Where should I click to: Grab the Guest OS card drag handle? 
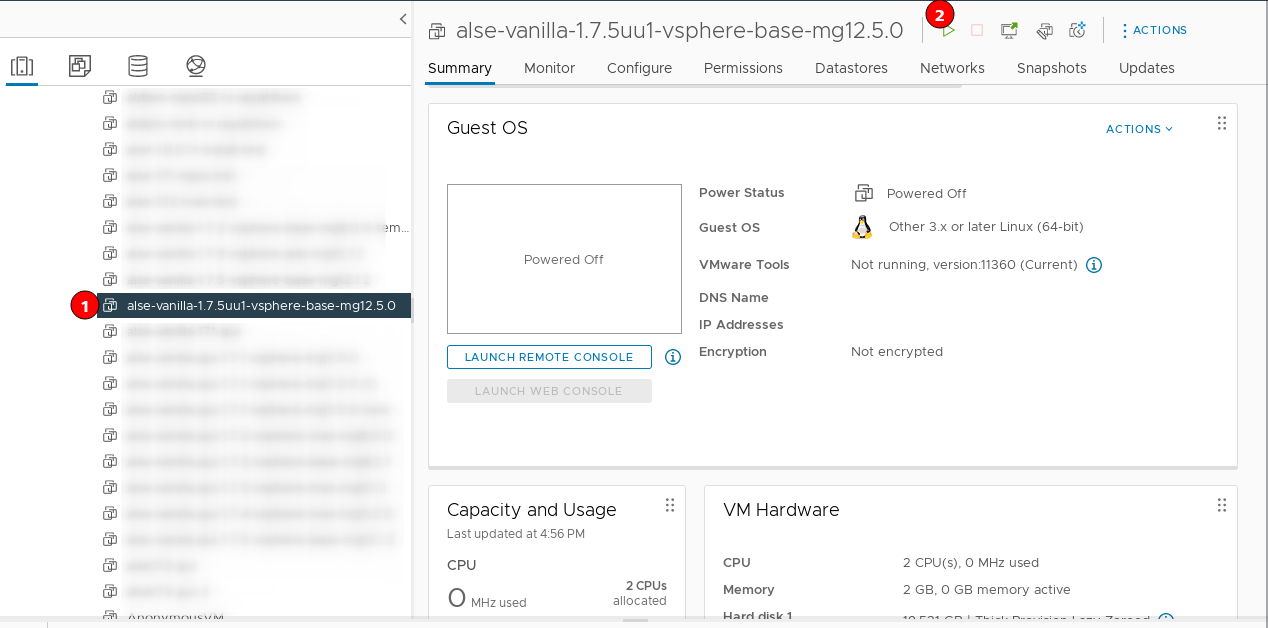pyautogui.click(x=1221, y=123)
